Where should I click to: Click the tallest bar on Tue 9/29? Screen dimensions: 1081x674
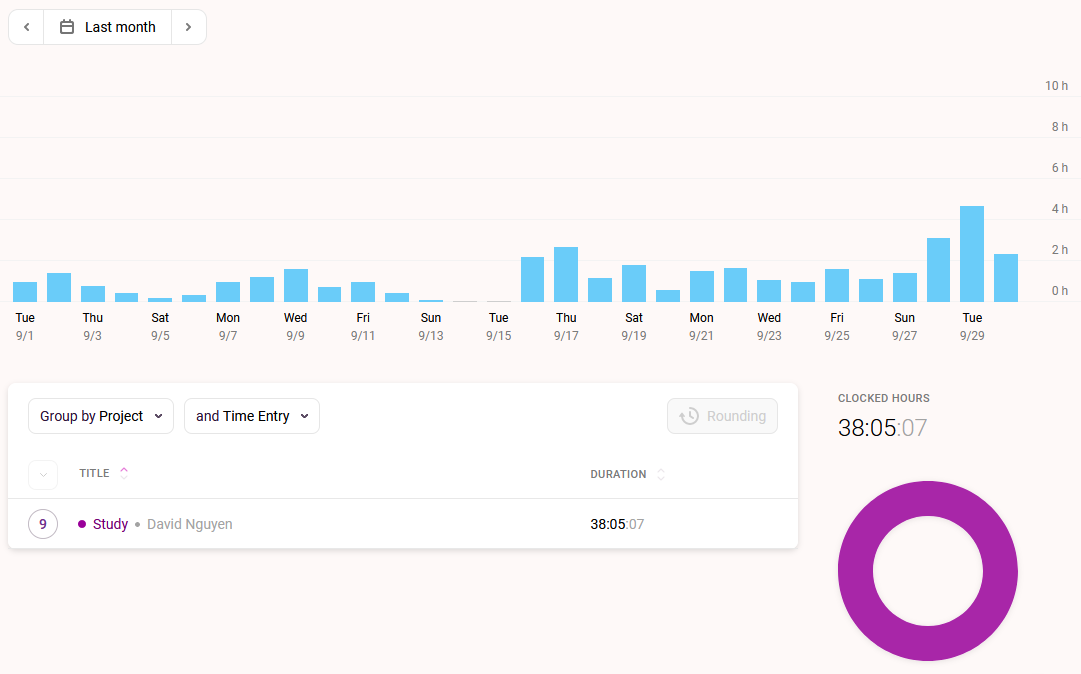972,254
